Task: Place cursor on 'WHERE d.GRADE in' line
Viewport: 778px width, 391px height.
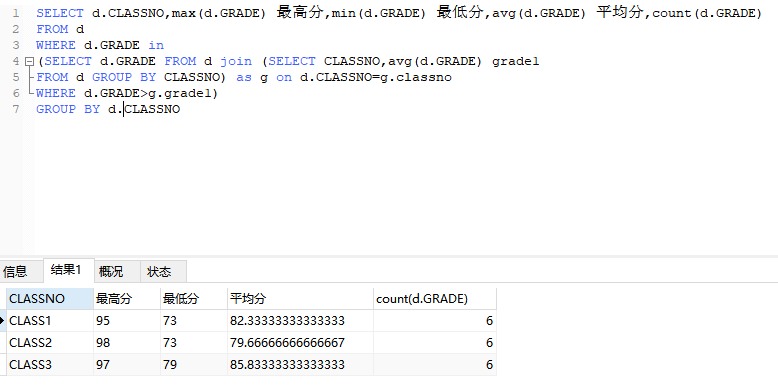Action: click(x=100, y=45)
